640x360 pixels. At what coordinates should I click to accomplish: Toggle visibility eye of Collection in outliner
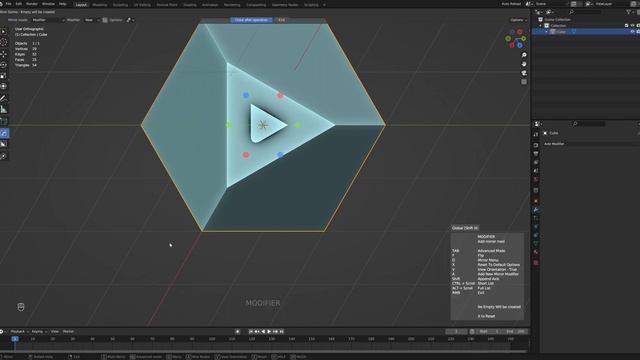point(633,25)
